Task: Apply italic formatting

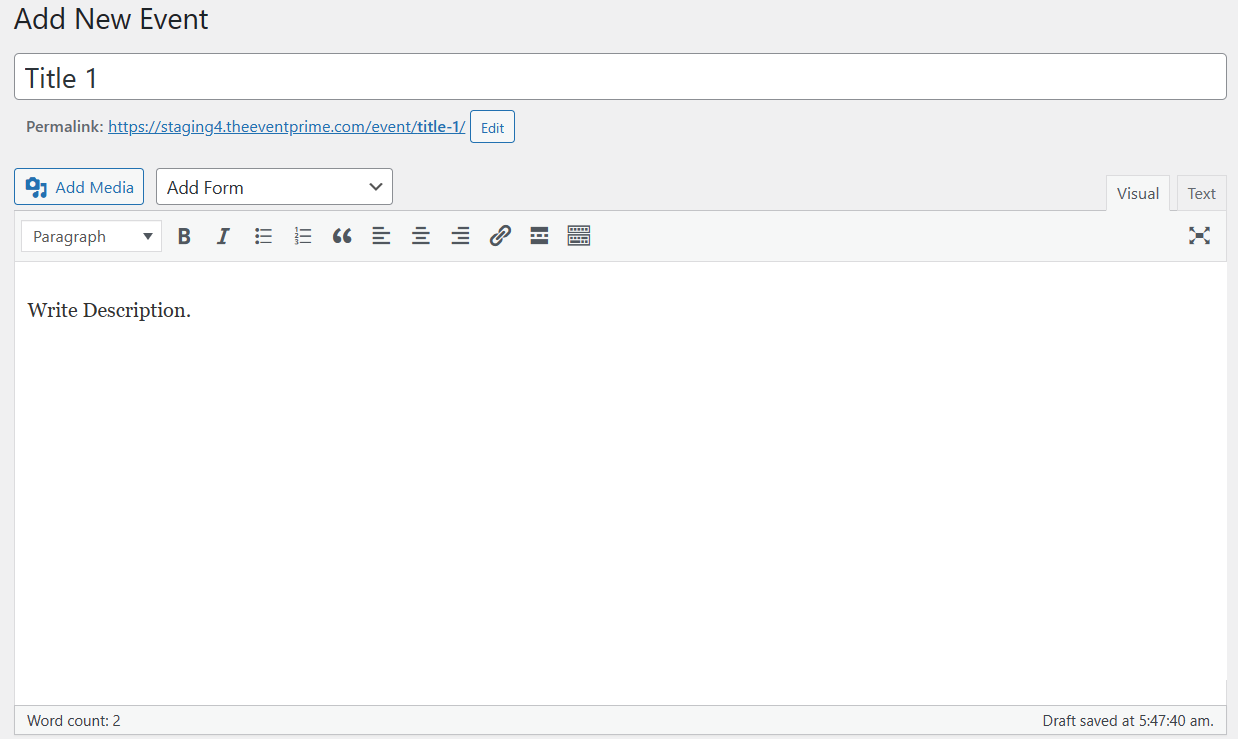Action: (223, 236)
